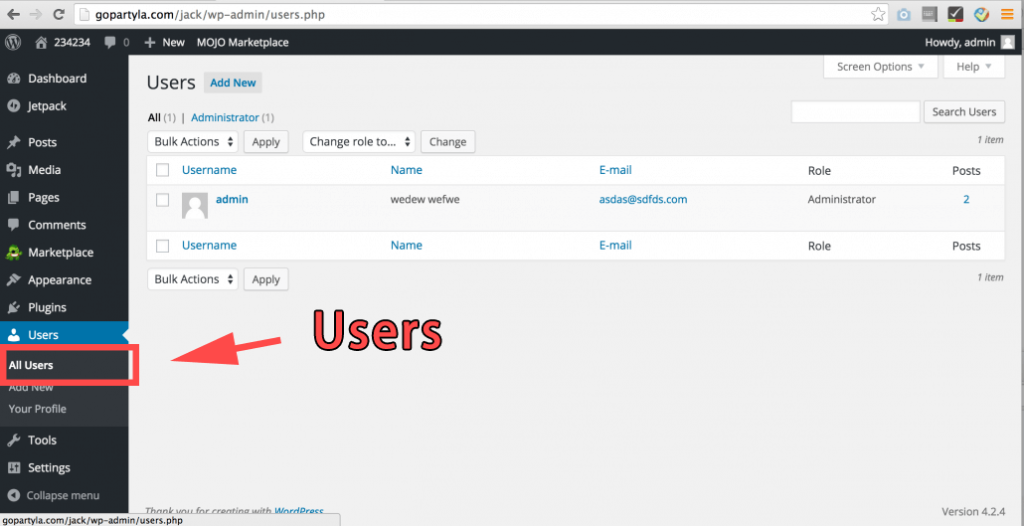Click the Jetpack icon in sidebar
This screenshot has width=1024, height=526.
[13, 106]
